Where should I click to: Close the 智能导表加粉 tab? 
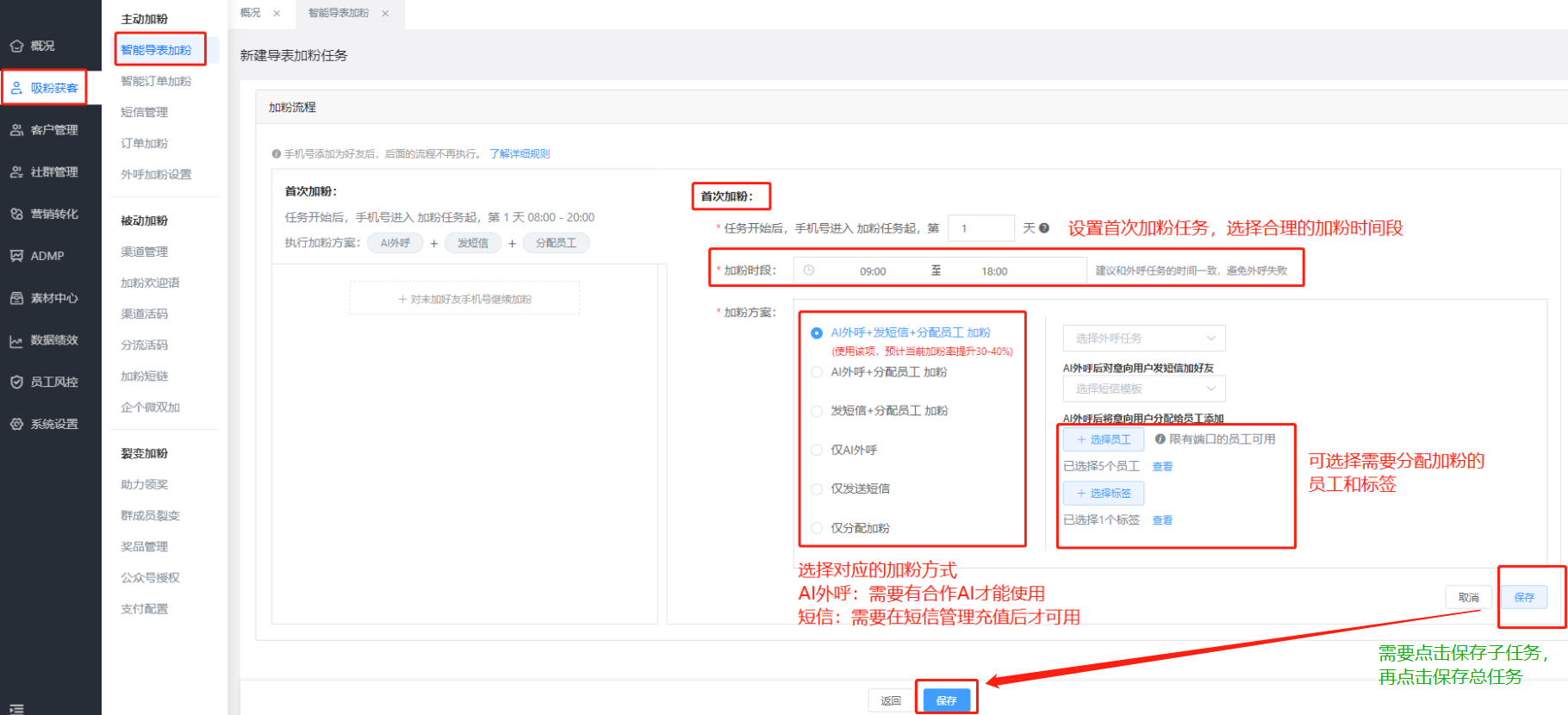pos(385,13)
